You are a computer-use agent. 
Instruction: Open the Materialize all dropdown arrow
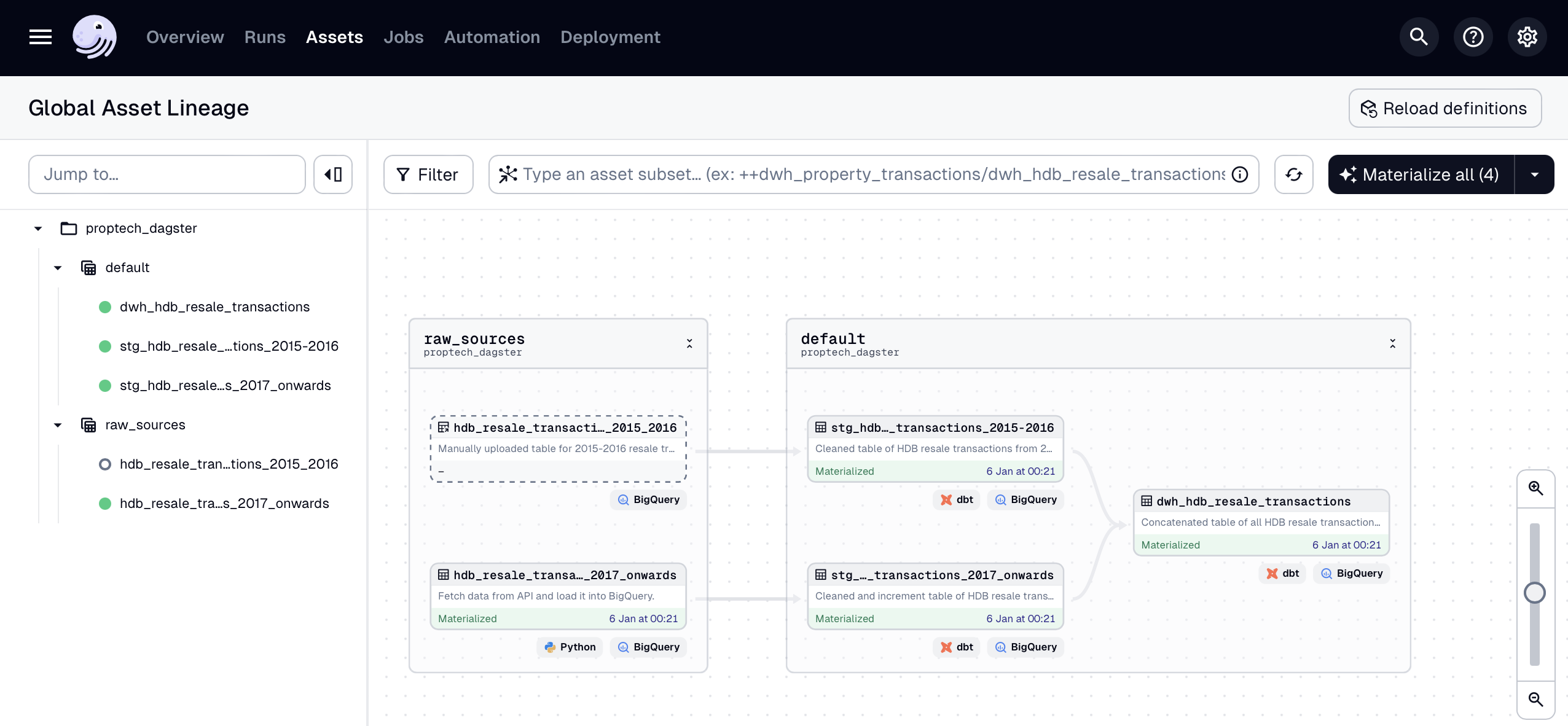click(x=1534, y=174)
